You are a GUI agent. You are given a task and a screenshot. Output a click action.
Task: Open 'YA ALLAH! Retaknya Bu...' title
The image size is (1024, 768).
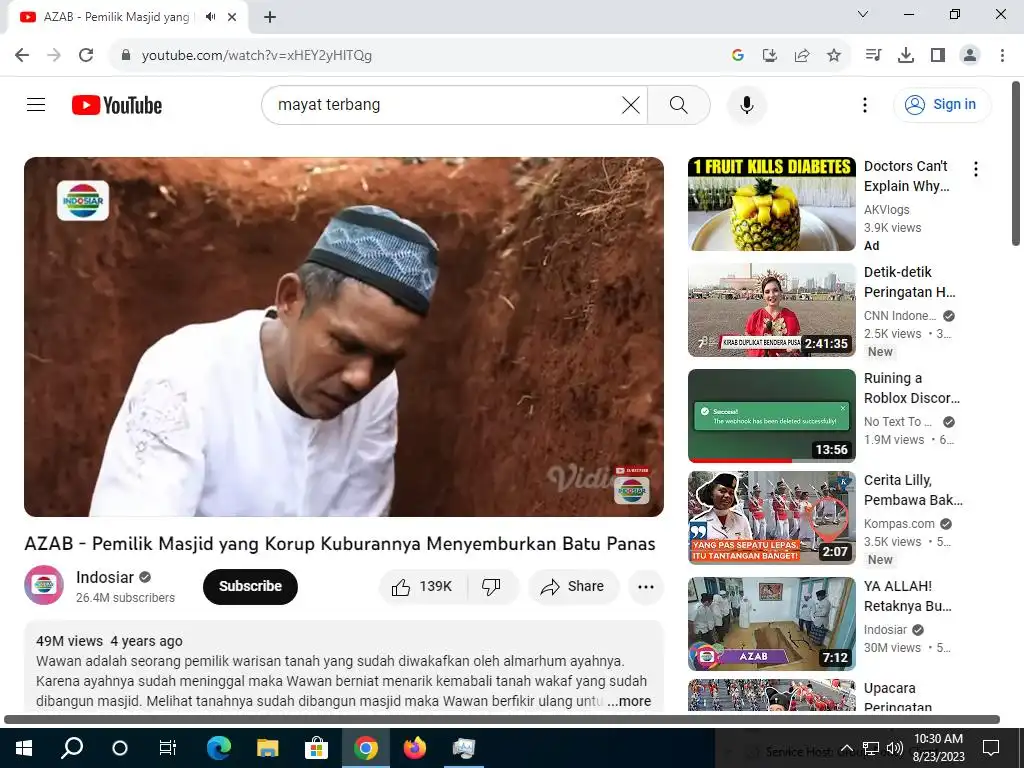(908, 596)
